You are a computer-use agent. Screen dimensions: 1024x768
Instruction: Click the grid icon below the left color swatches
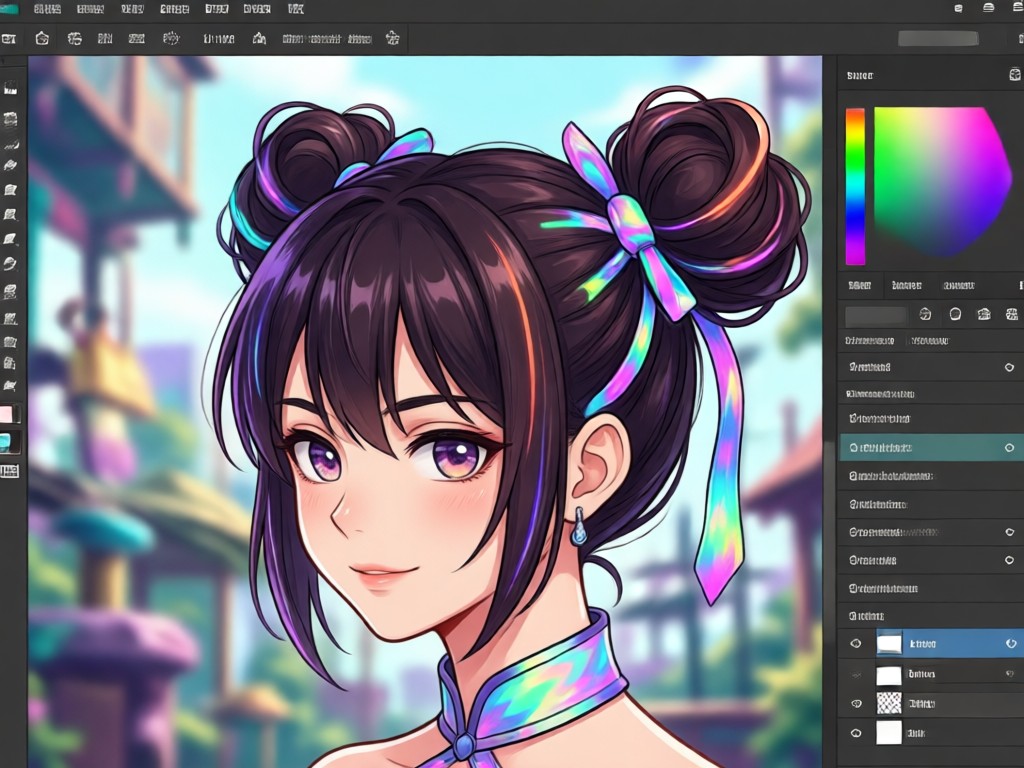pos(10,471)
